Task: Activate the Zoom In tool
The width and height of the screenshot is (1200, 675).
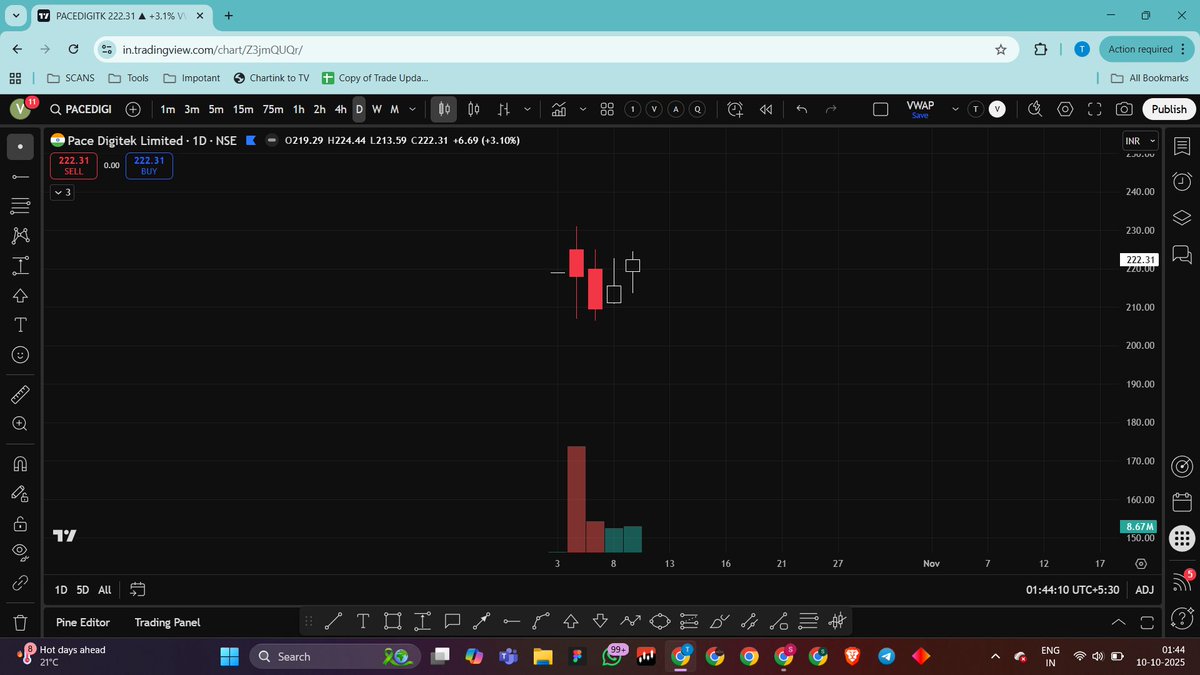Action: (x=20, y=423)
